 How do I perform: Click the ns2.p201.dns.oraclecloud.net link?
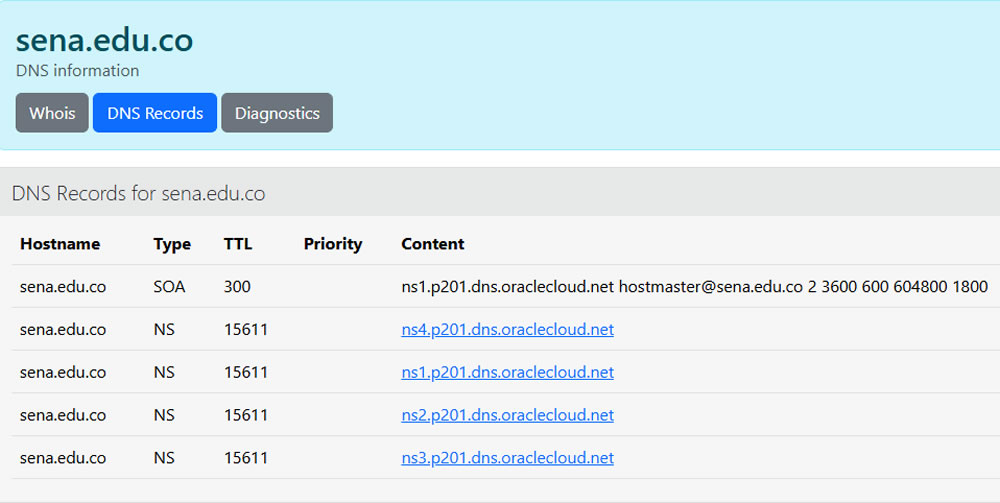pos(508,415)
